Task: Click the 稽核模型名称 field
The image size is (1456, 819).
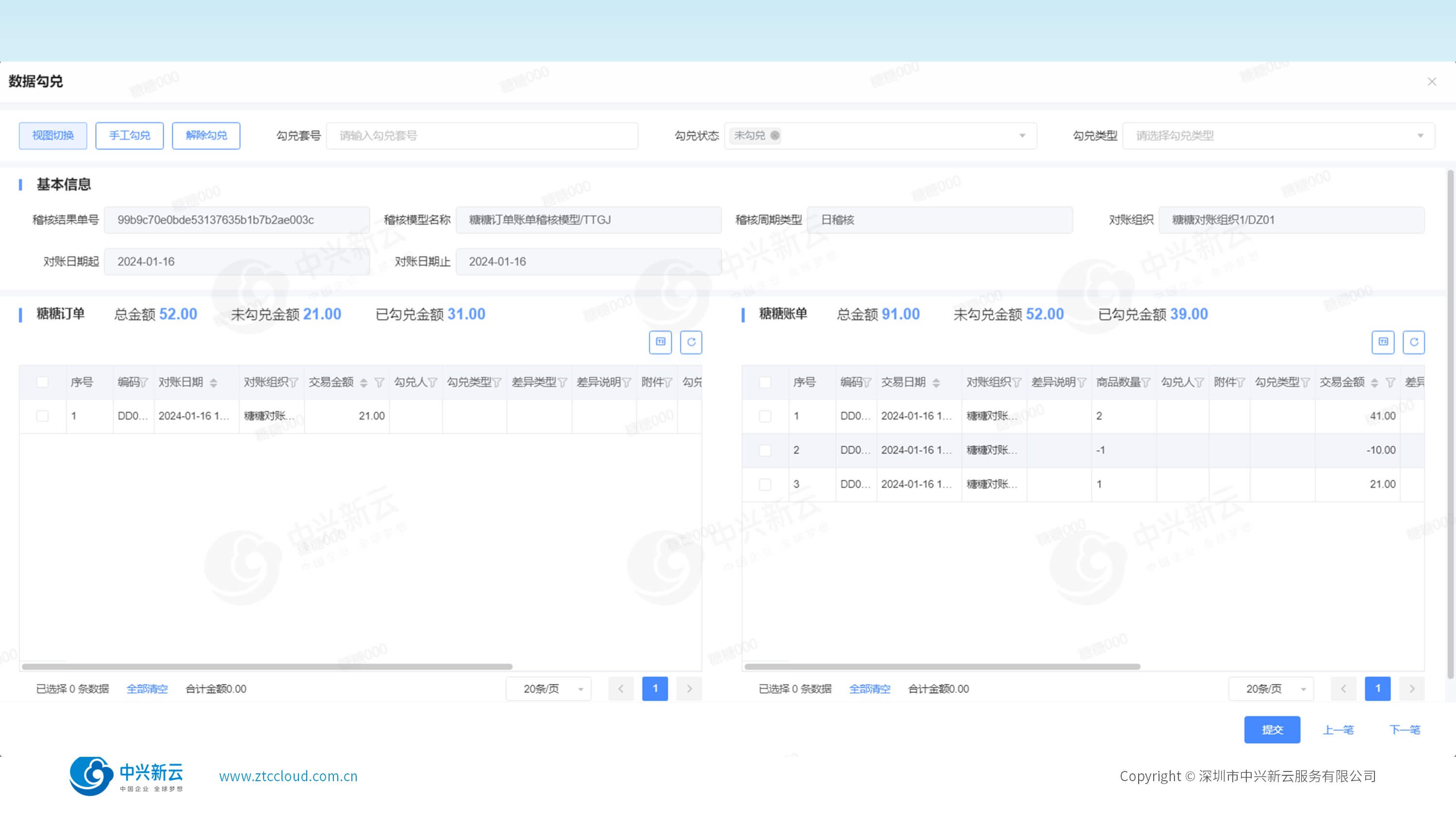Action: [x=588, y=220]
